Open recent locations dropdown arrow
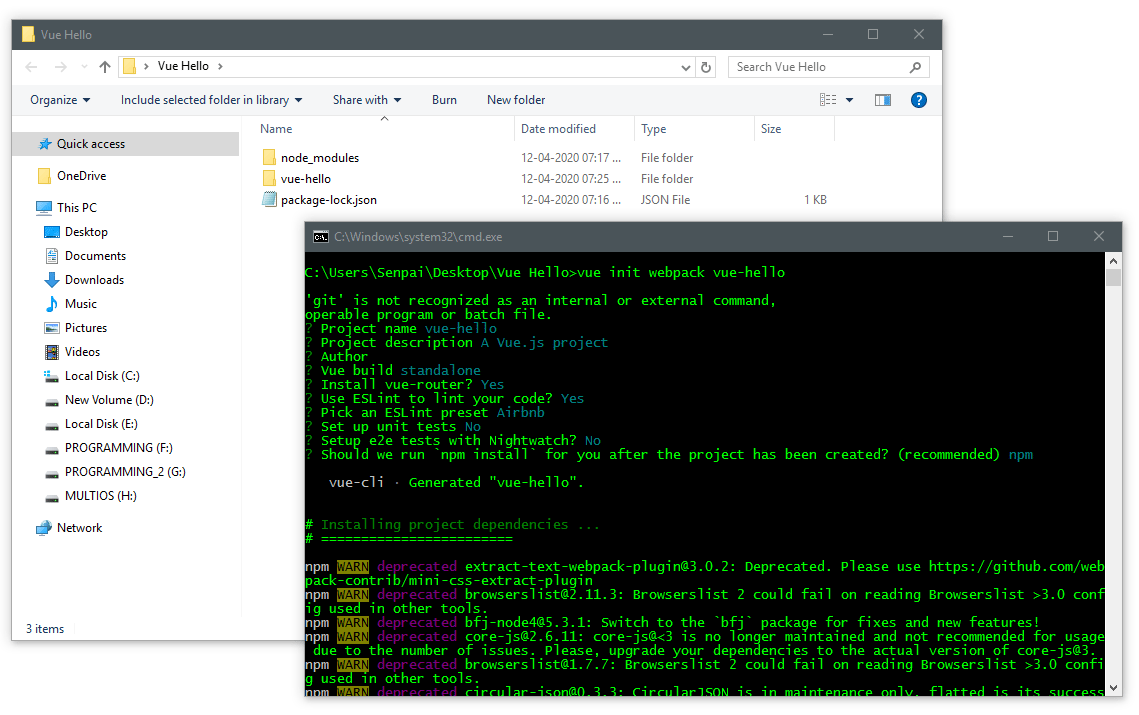Viewport: 1139px width, 715px height. point(84,67)
